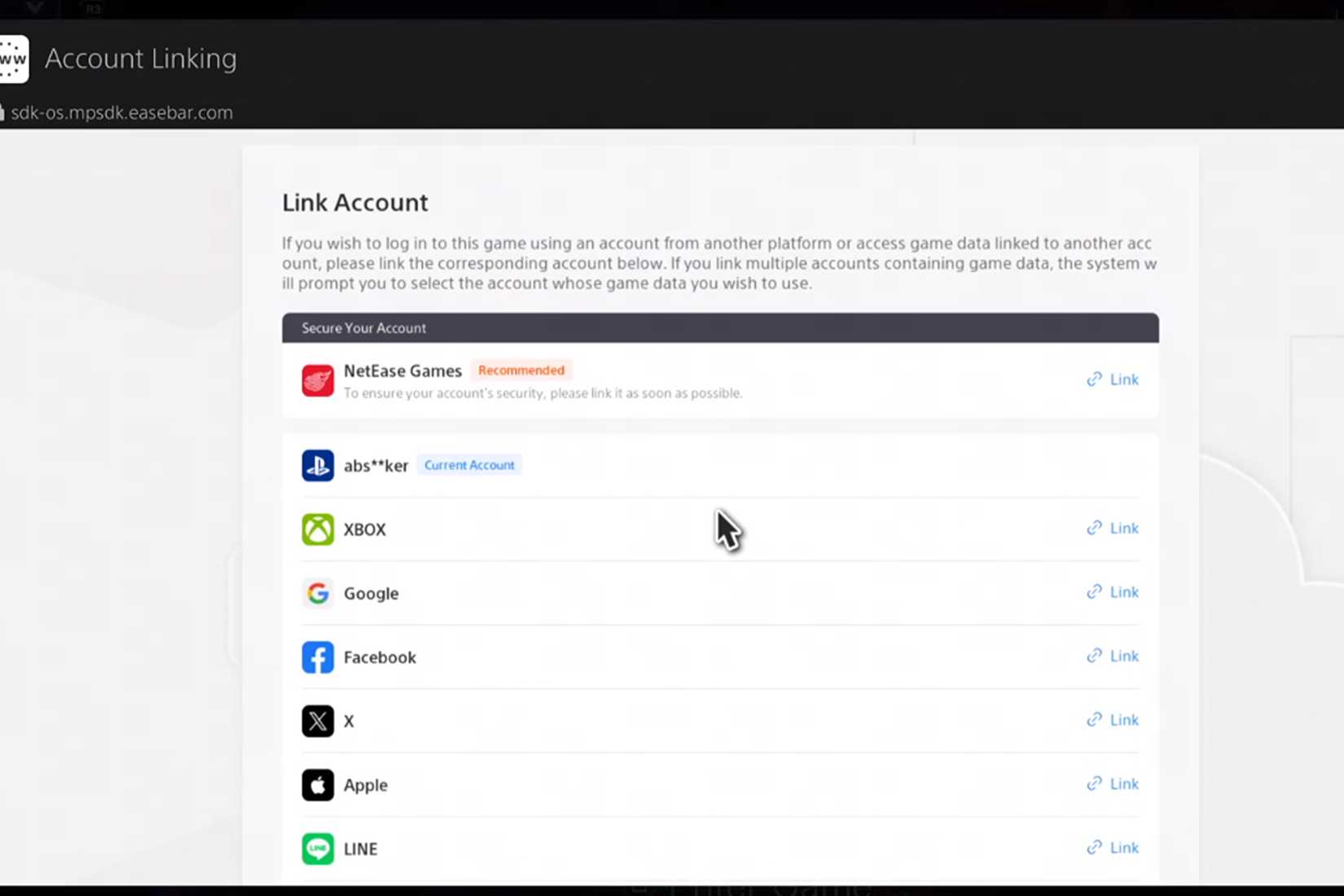Link the X account
The height and width of the screenshot is (896, 1344).
point(1113,720)
